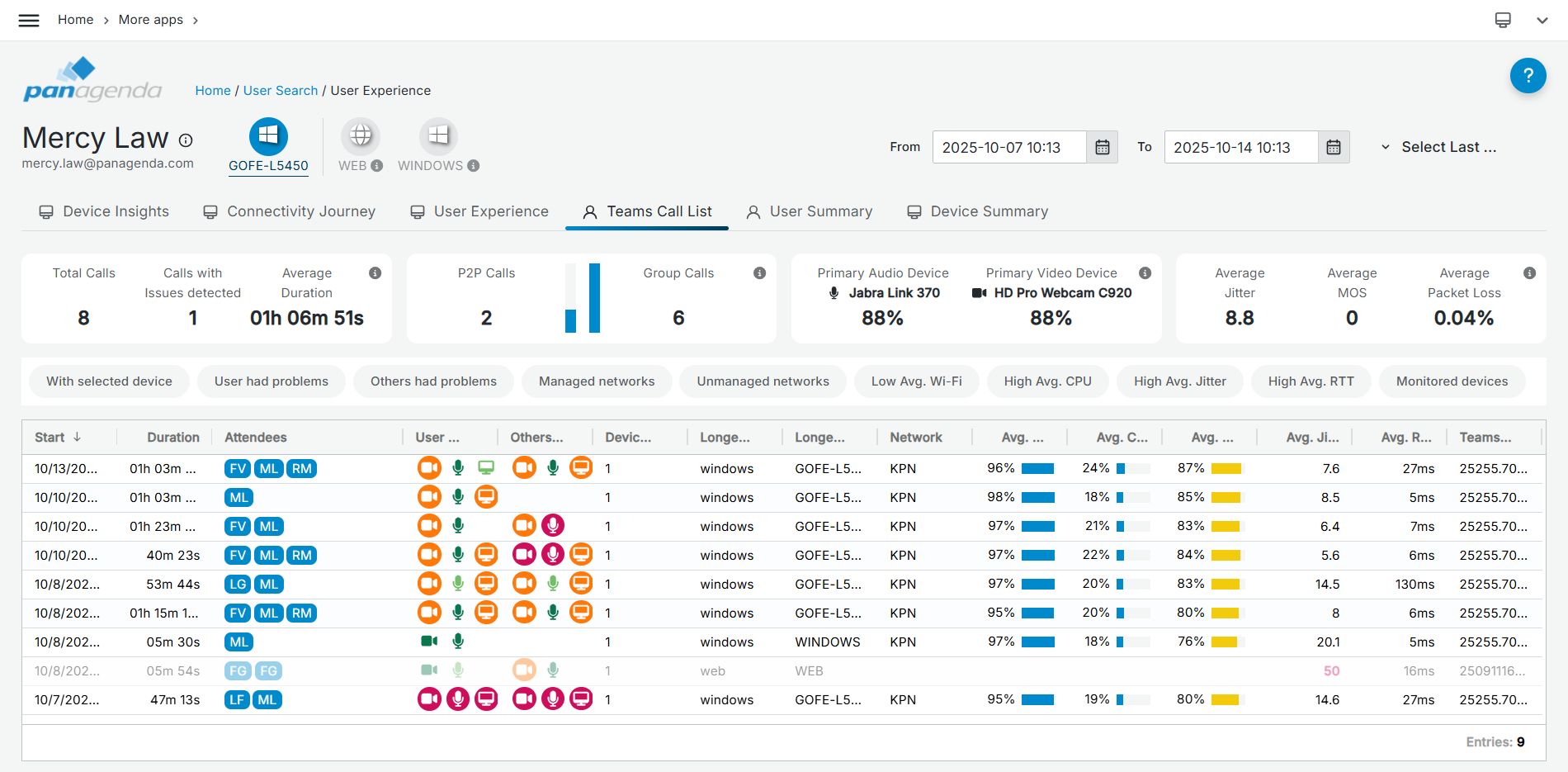Switch to the Device Insights tab
This screenshot has width=1568, height=772.
coord(104,211)
